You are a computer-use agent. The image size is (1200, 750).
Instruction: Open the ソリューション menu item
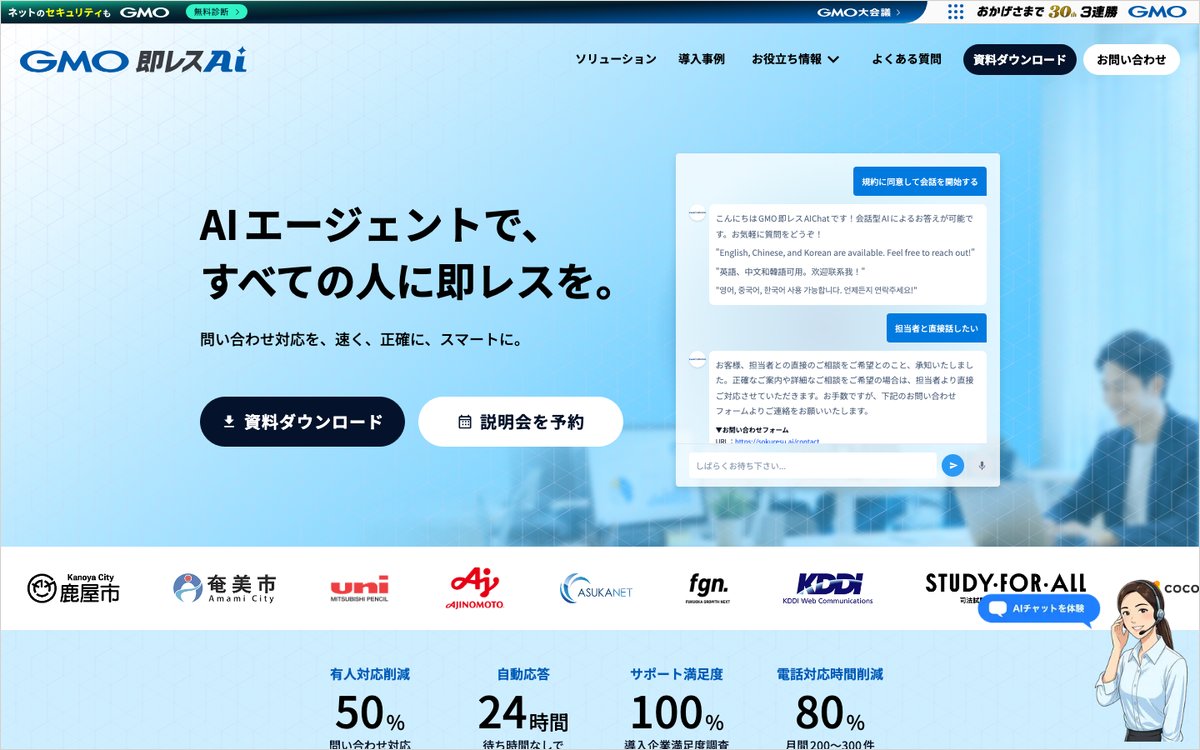(616, 59)
